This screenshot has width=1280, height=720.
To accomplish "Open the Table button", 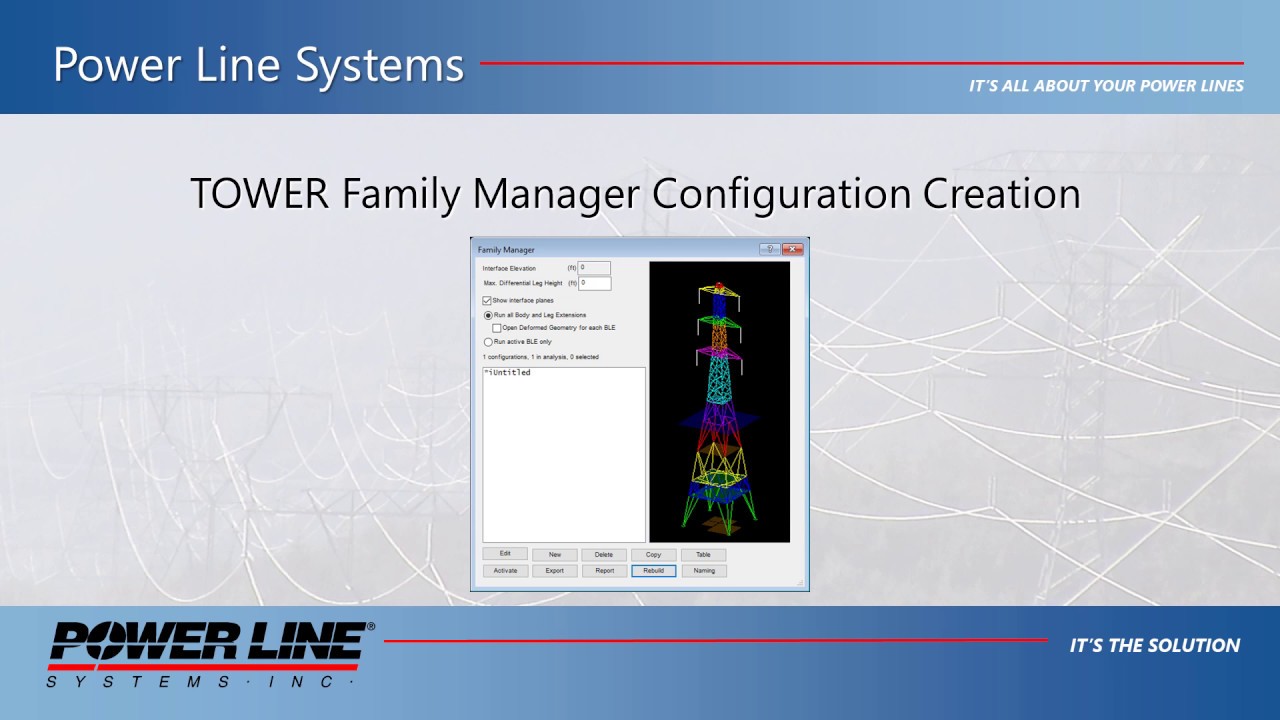I will [704, 554].
